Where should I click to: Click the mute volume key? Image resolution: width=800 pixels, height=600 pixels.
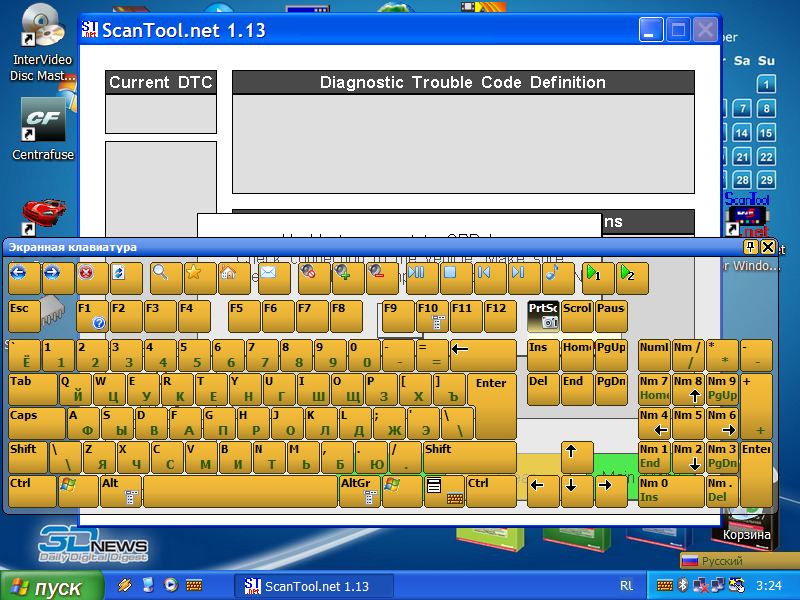pos(314,278)
